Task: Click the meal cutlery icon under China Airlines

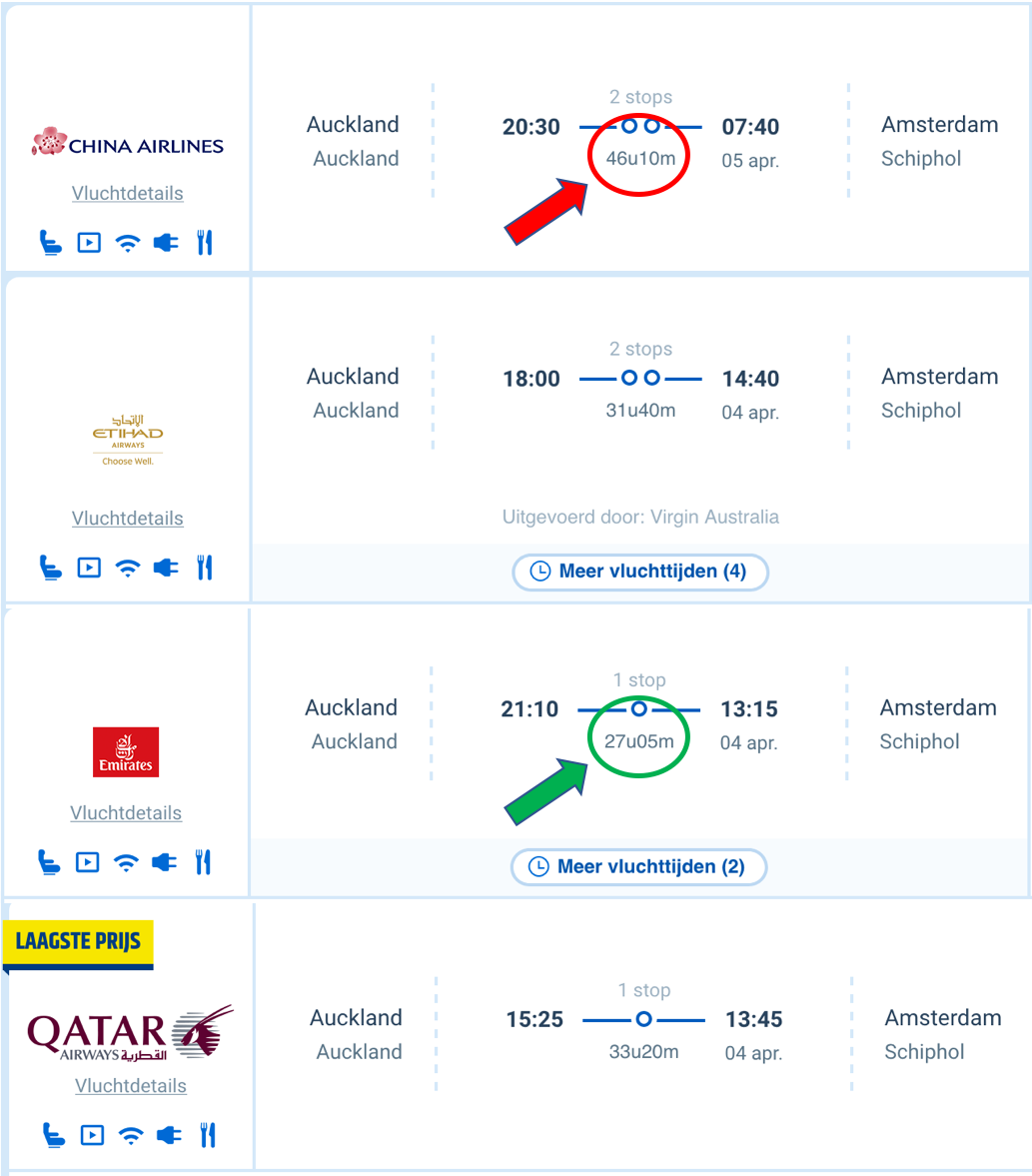Action: point(205,243)
